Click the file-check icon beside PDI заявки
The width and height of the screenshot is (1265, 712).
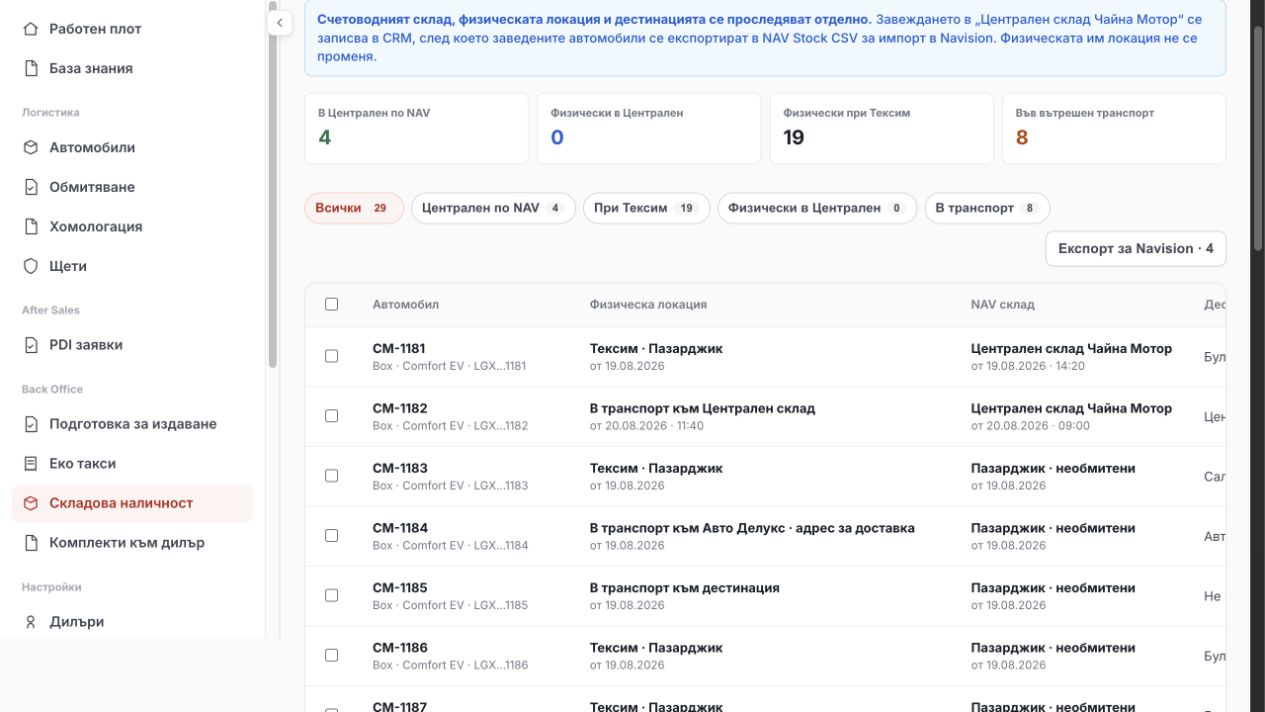(31, 345)
